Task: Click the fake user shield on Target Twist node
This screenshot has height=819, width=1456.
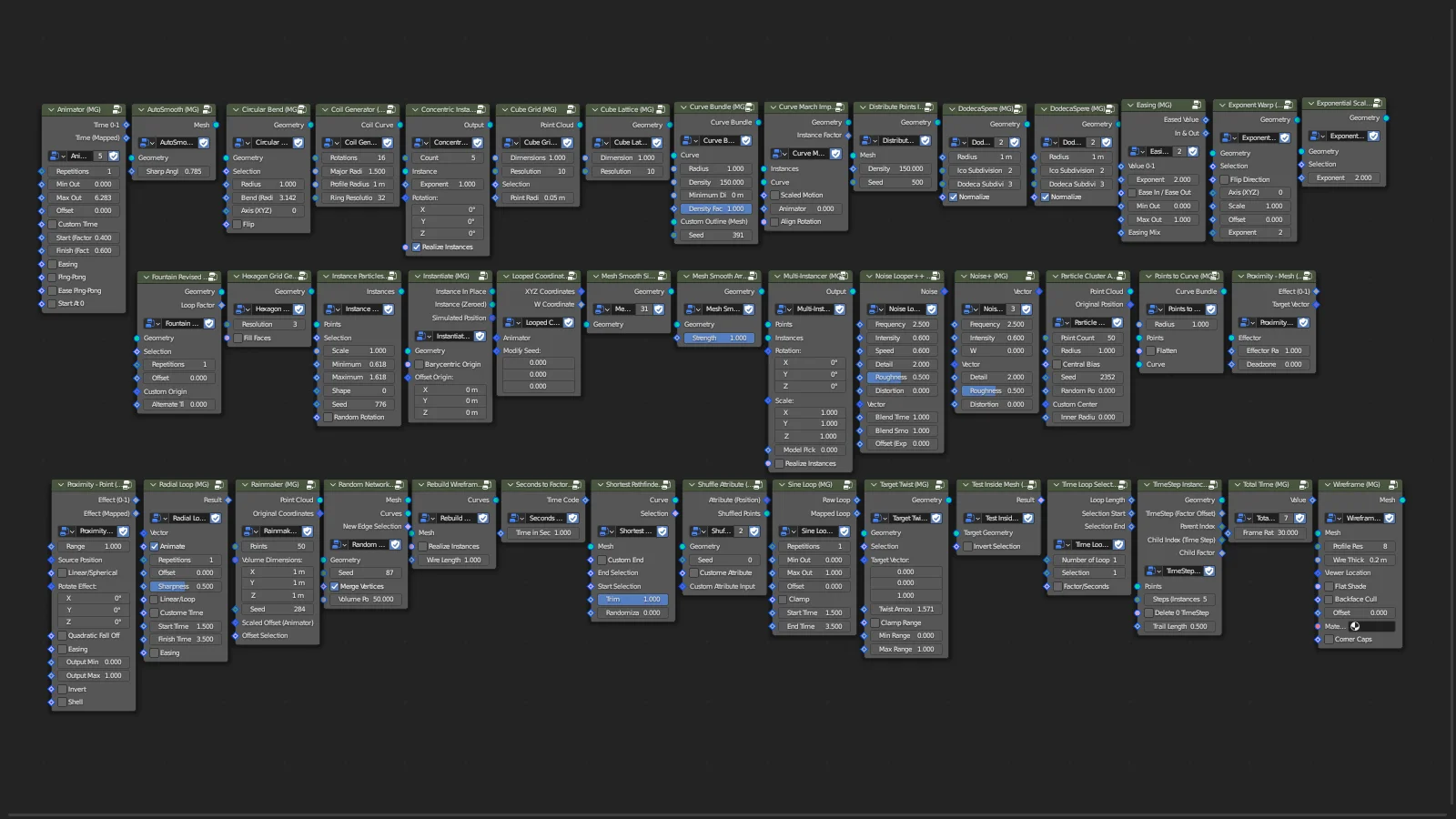Action: click(936, 518)
